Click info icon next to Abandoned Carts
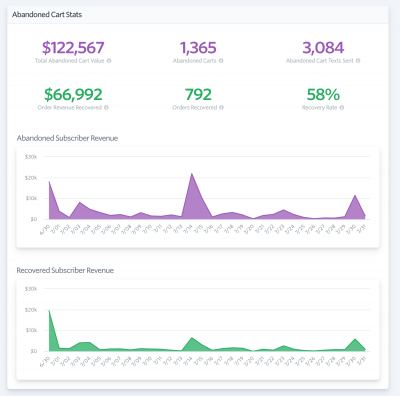Screen dimensions: 400x396 pyautogui.click(x=221, y=61)
